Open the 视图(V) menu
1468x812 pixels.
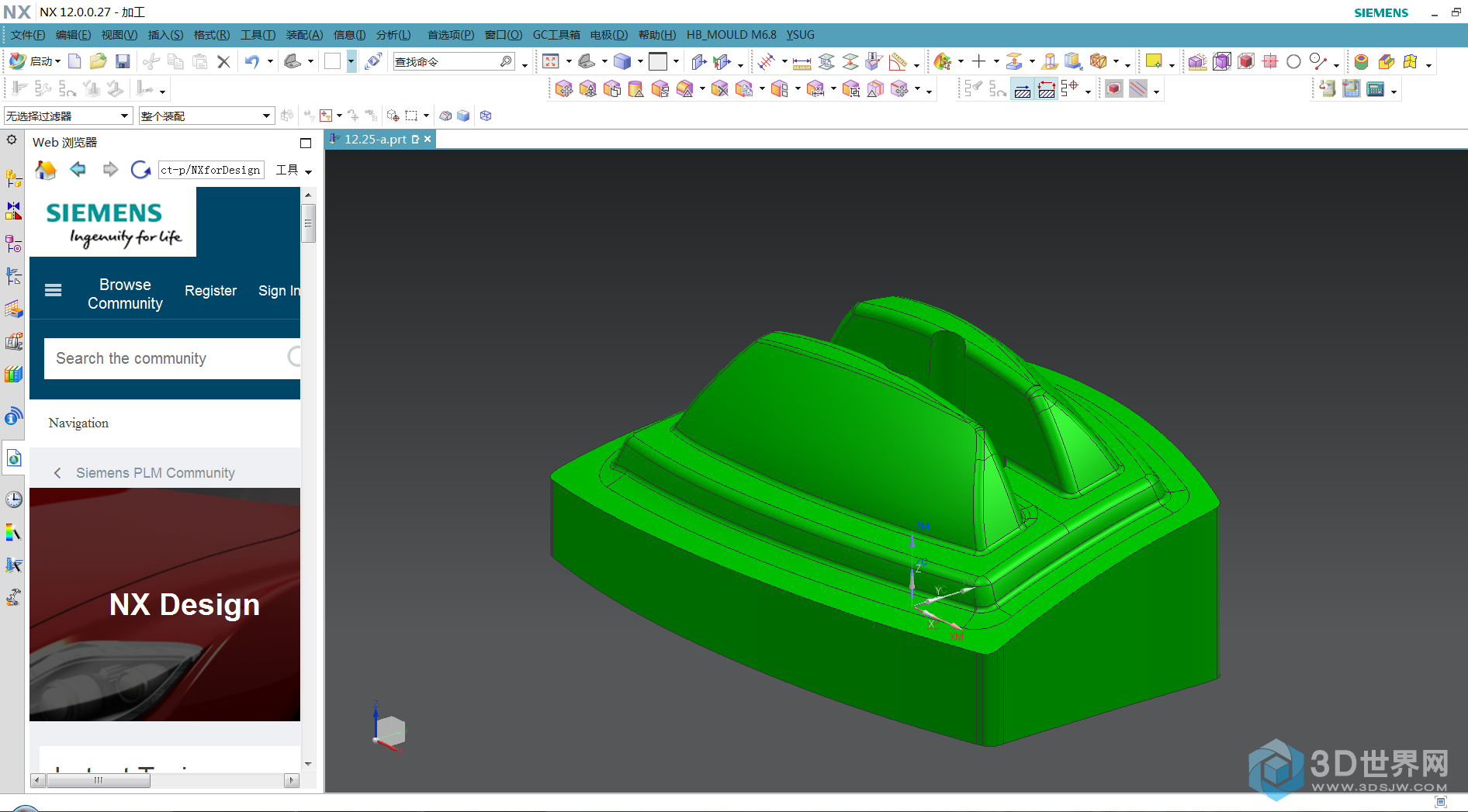tap(119, 35)
